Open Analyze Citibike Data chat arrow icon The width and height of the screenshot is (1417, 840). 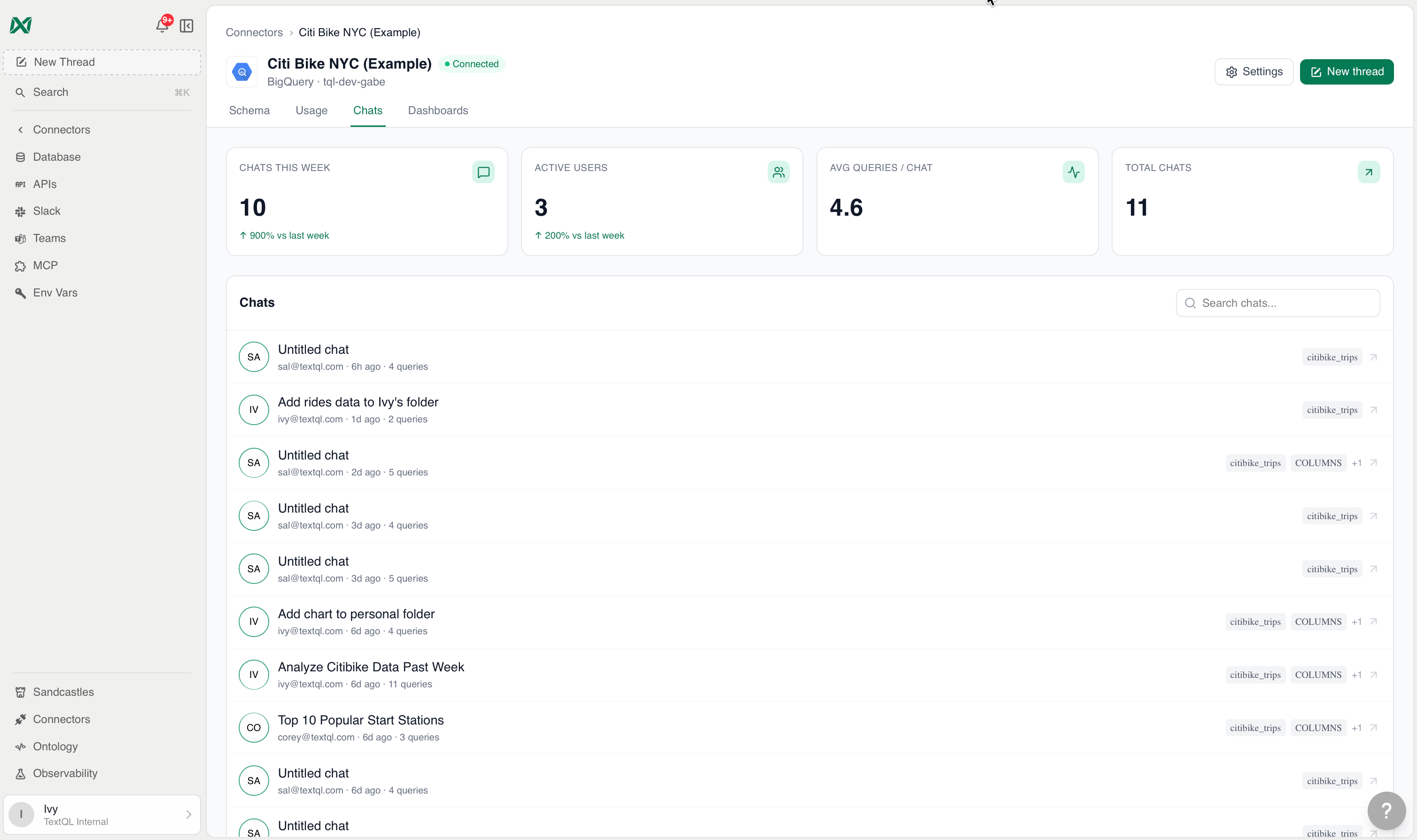tap(1373, 675)
